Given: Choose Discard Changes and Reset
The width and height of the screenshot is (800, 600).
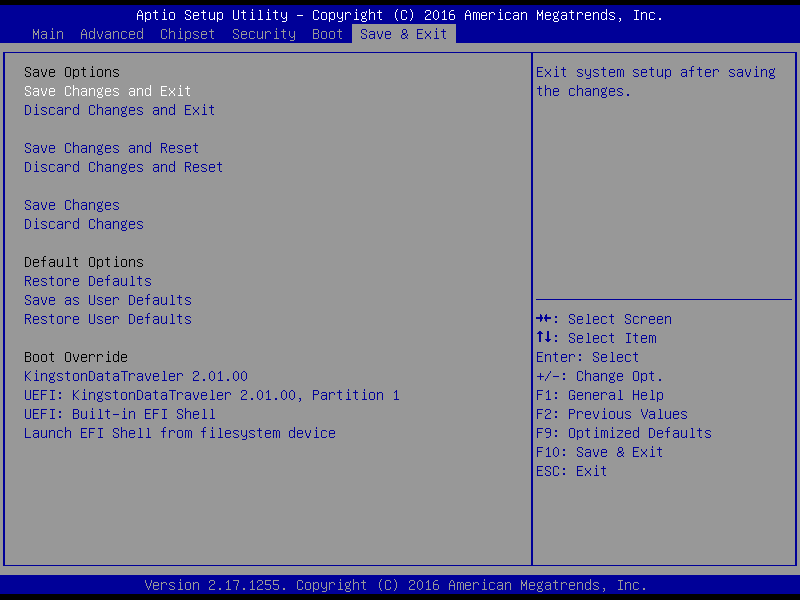Looking at the screenshot, I should [124, 167].
